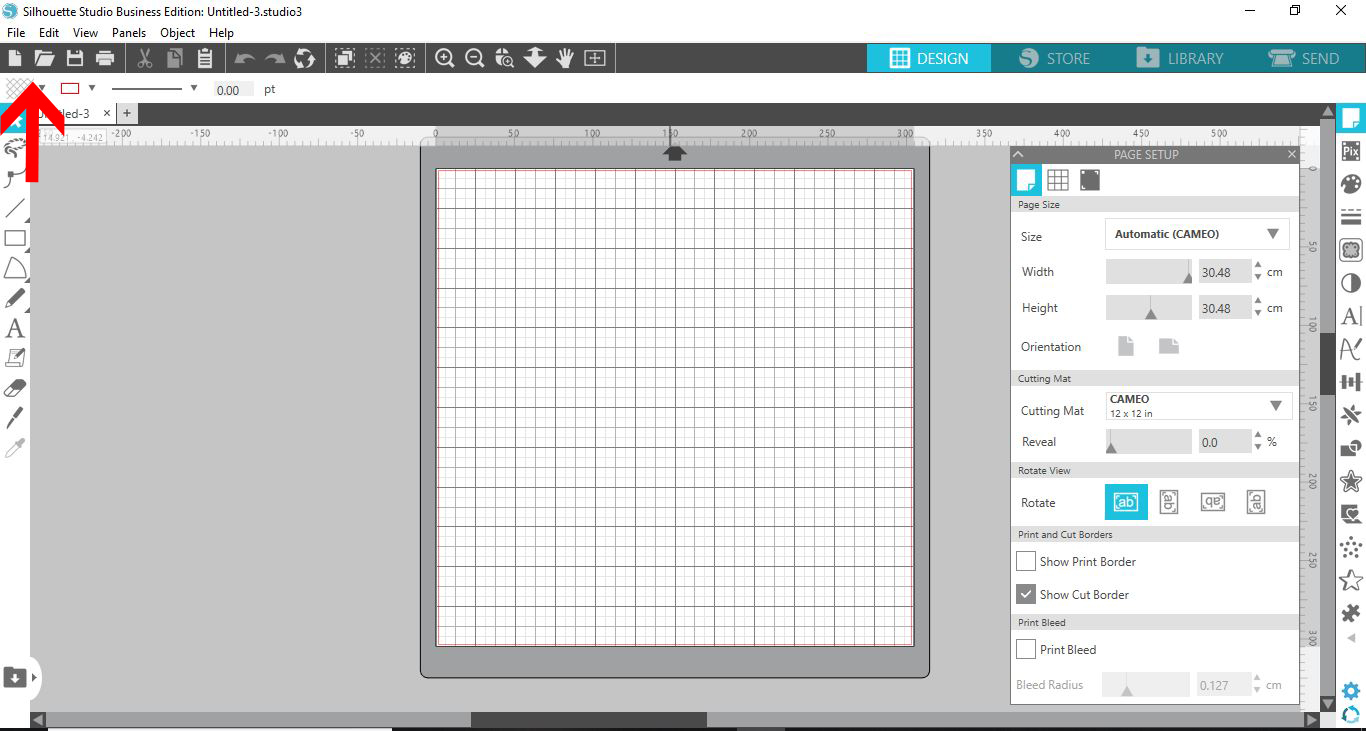The width and height of the screenshot is (1366, 731).
Task: Select landscape page orientation icon
Action: coord(1169,346)
